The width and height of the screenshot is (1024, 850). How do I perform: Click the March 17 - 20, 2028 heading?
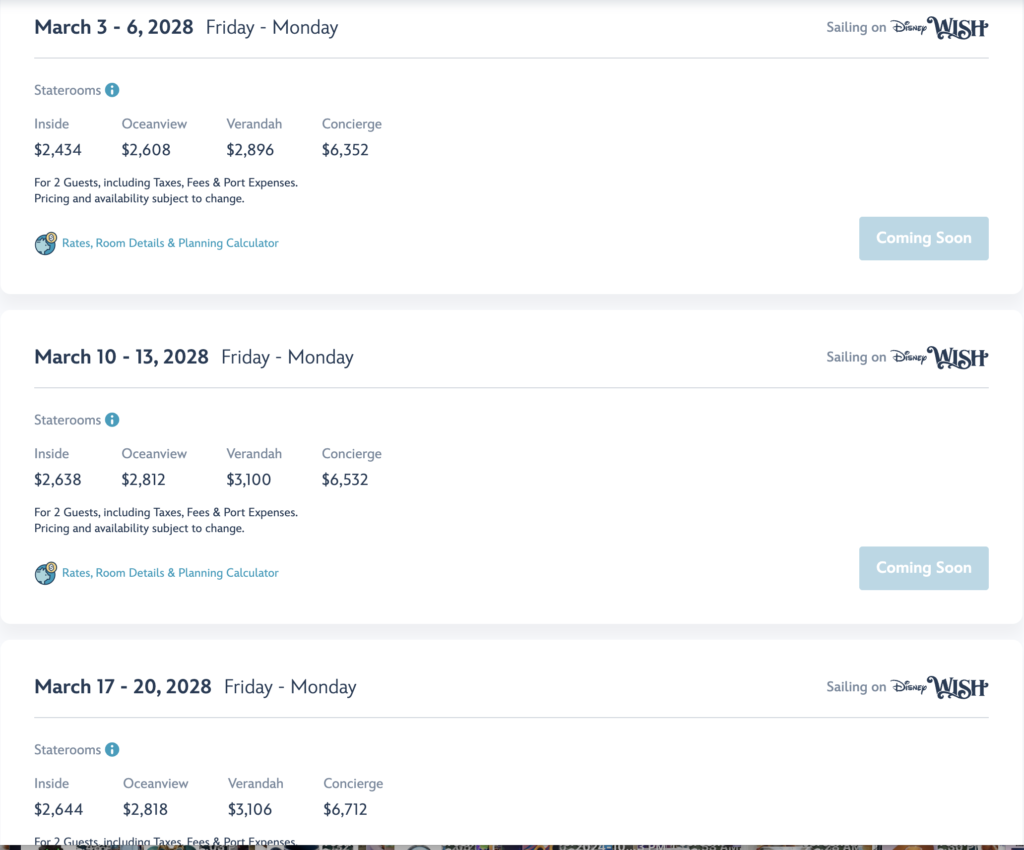pos(123,687)
